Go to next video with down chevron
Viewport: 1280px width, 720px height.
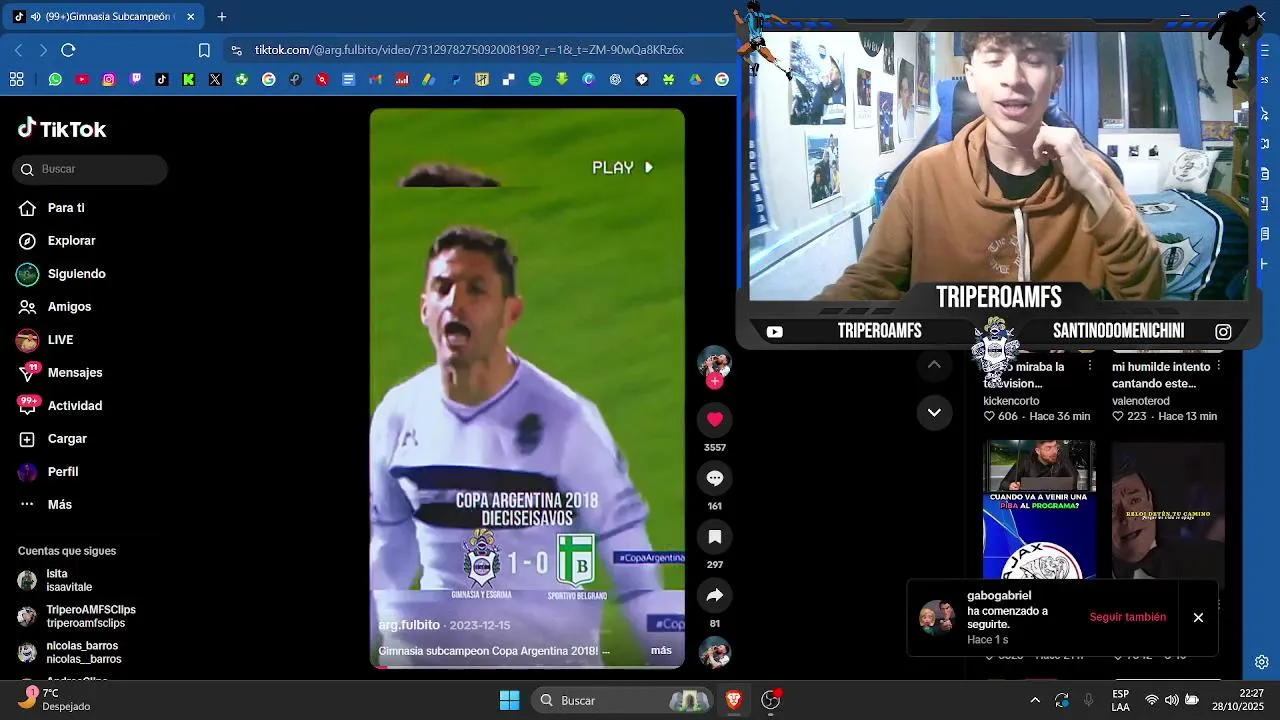(x=934, y=413)
